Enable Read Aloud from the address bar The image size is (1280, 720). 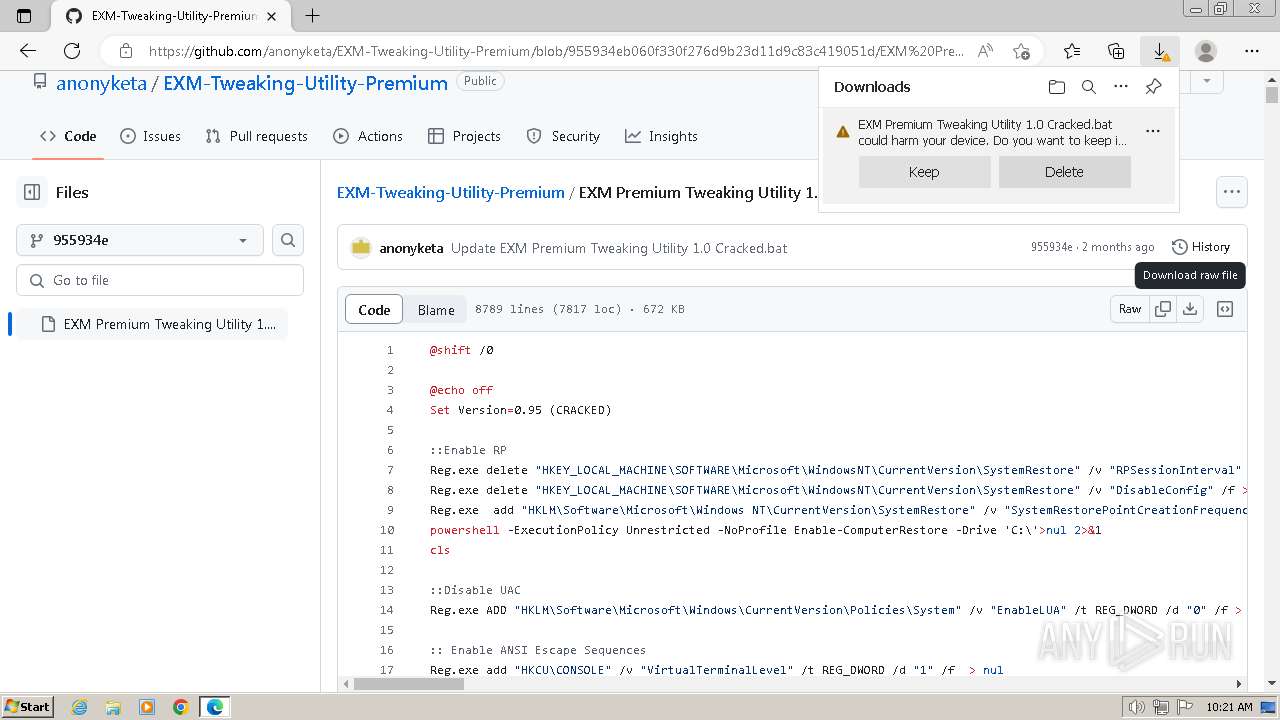[x=986, y=51]
